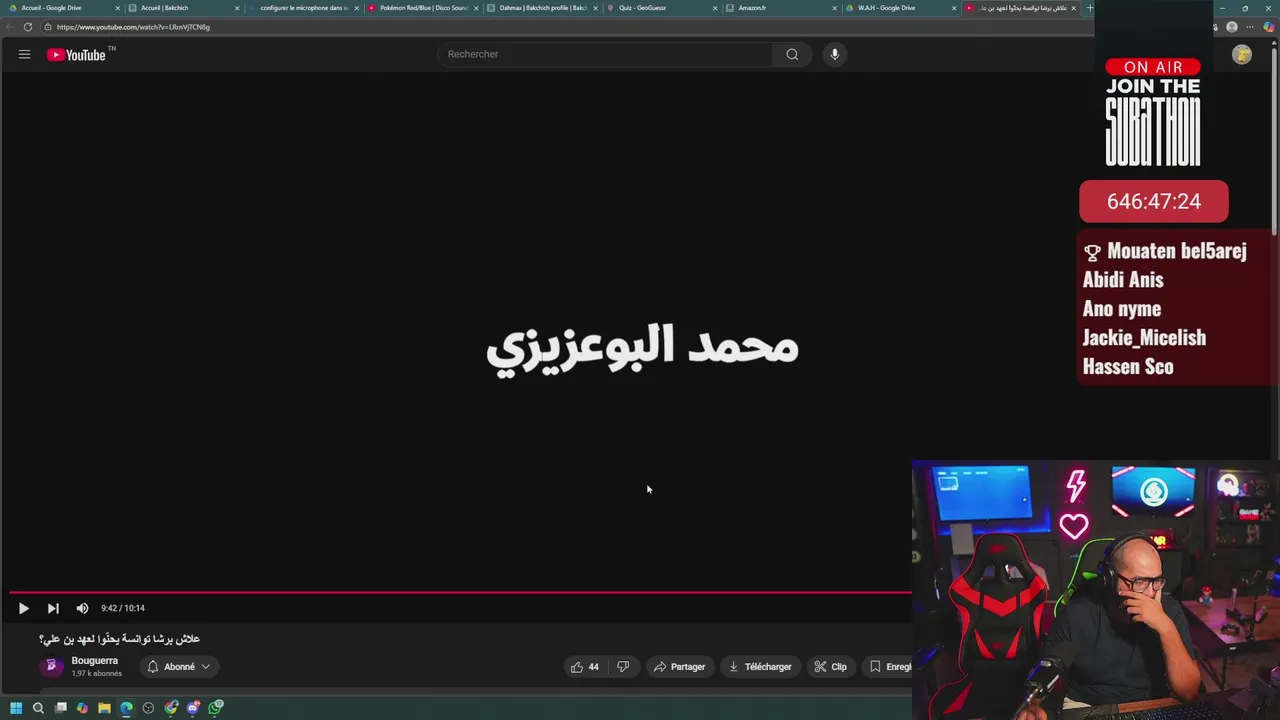
Task: Click the 9:42 / 10:14 time display
Action: 123,608
